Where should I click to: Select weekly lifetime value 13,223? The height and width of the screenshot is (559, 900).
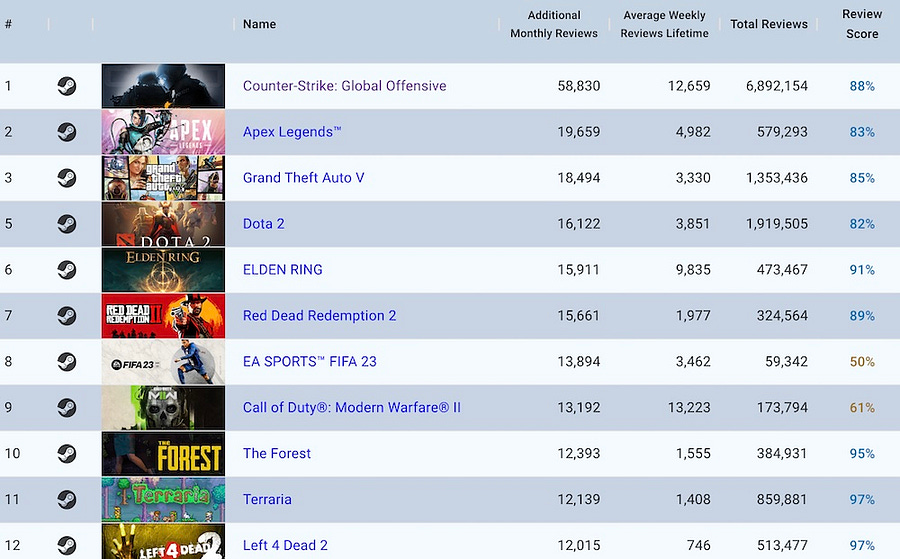click(689, 407)
